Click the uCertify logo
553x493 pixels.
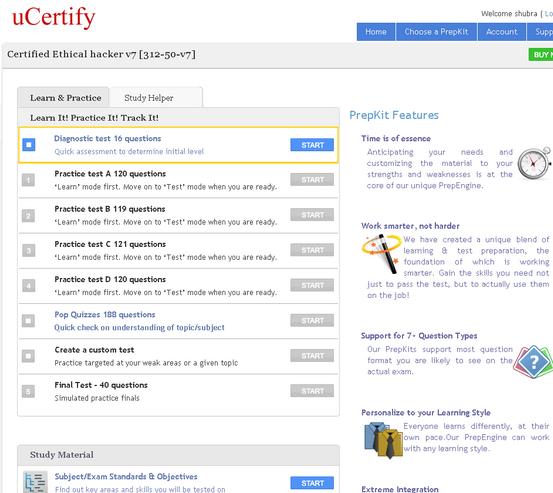pyautogui.click(x=54, y=17)
